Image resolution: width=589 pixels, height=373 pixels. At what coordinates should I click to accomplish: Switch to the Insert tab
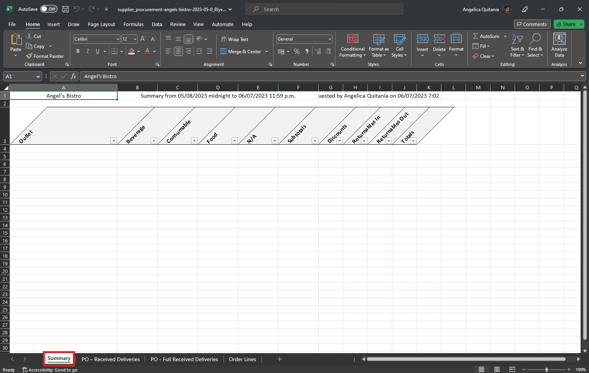53,24
